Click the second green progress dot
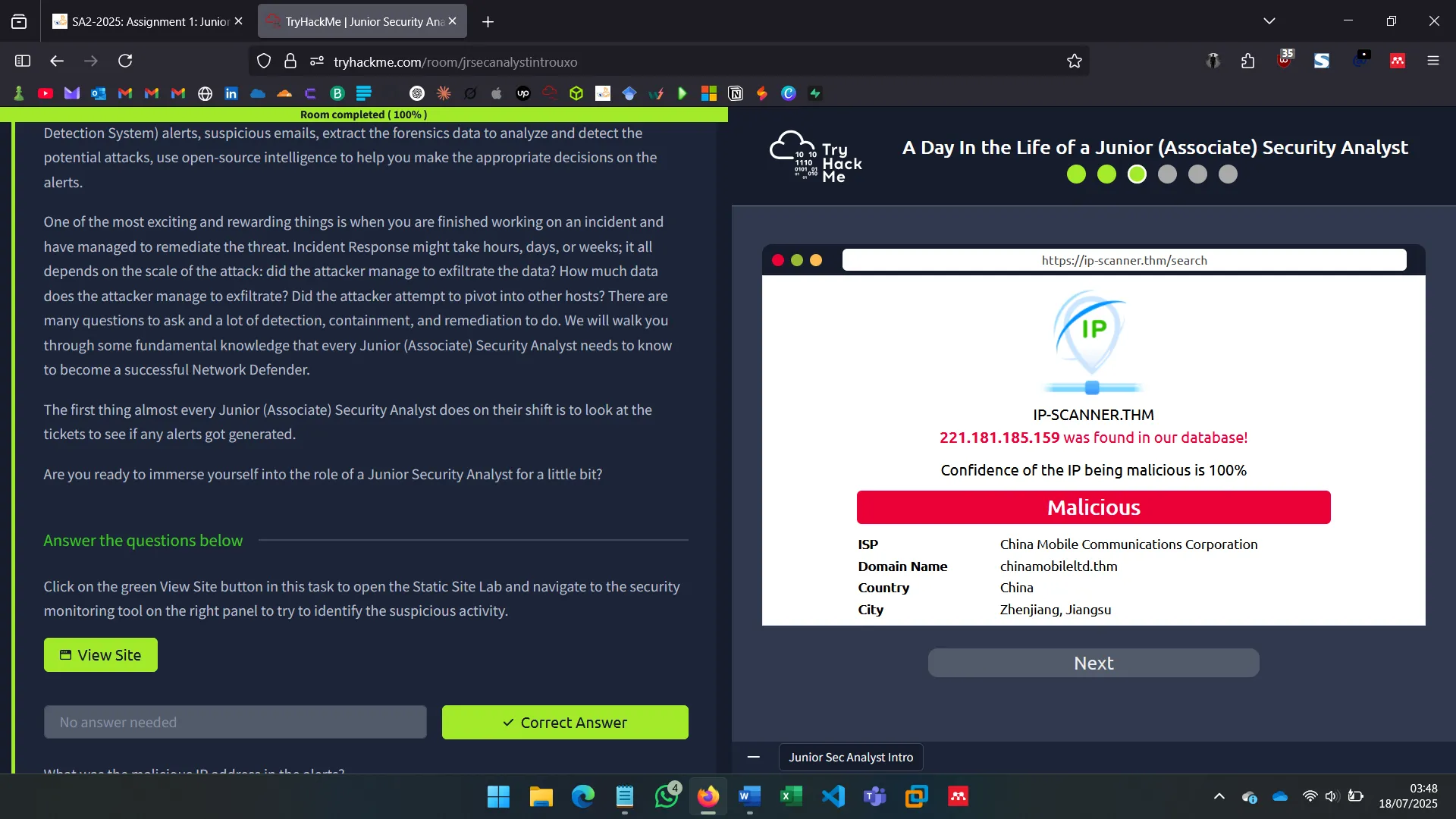Screen dimensions: 1456x819 (1106, 174)
